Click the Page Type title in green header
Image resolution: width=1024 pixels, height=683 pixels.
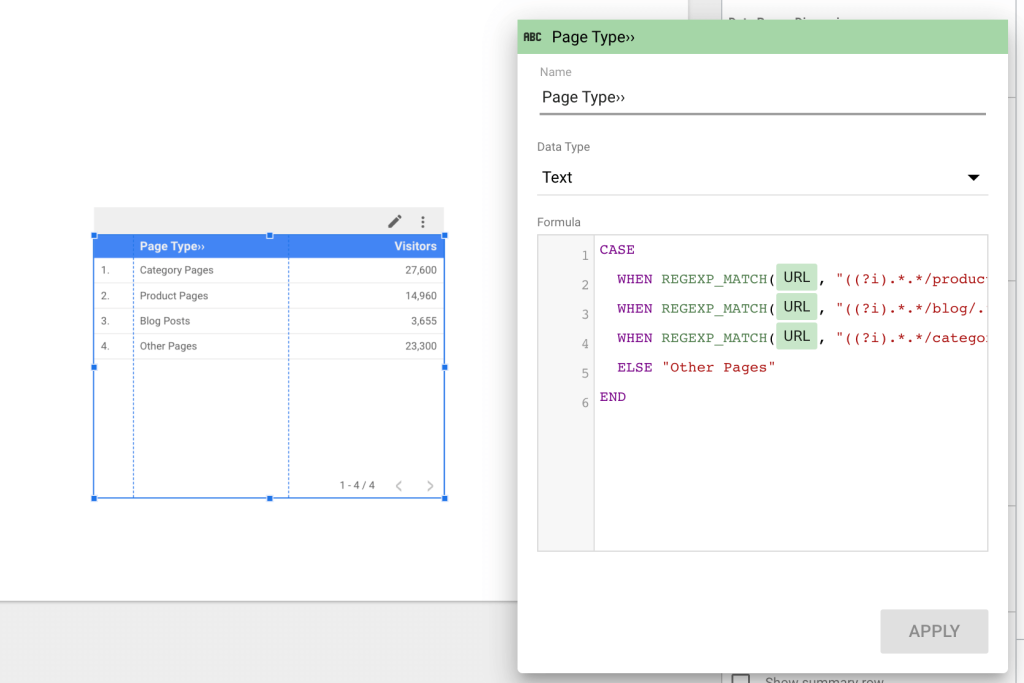tap(593, 37)
